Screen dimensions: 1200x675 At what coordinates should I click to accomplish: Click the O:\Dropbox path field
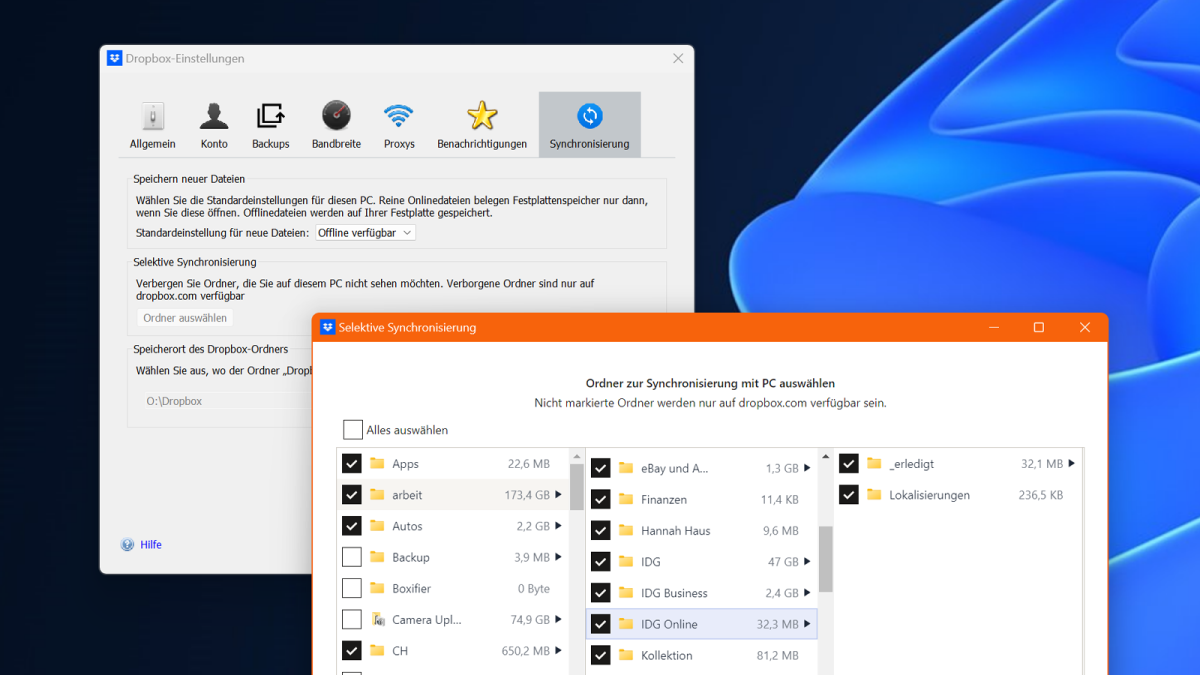(x=226, y=401)
